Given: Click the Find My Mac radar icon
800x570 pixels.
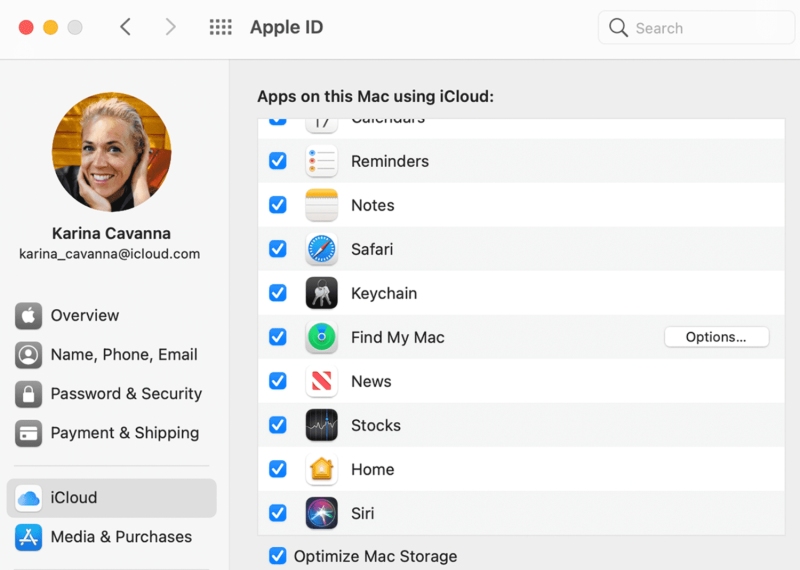Looking at the screenshot, I should (321, 337).
